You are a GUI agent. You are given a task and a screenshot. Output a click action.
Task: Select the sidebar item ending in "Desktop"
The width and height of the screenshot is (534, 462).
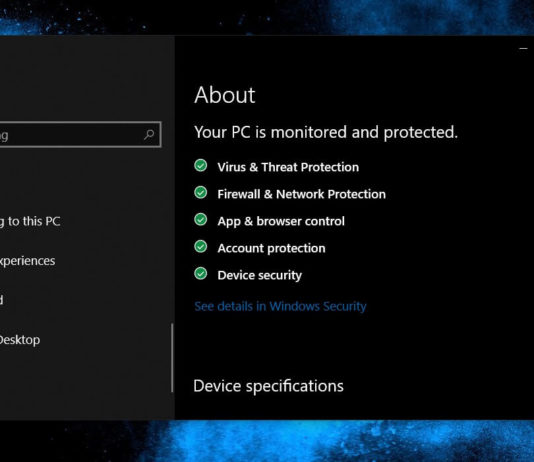click(x=20, y=340)
